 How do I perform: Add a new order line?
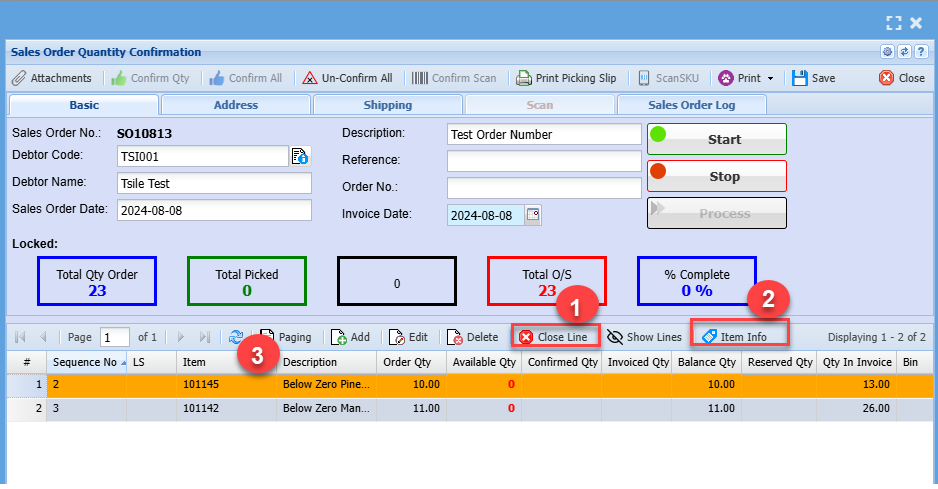click(351, 337)
